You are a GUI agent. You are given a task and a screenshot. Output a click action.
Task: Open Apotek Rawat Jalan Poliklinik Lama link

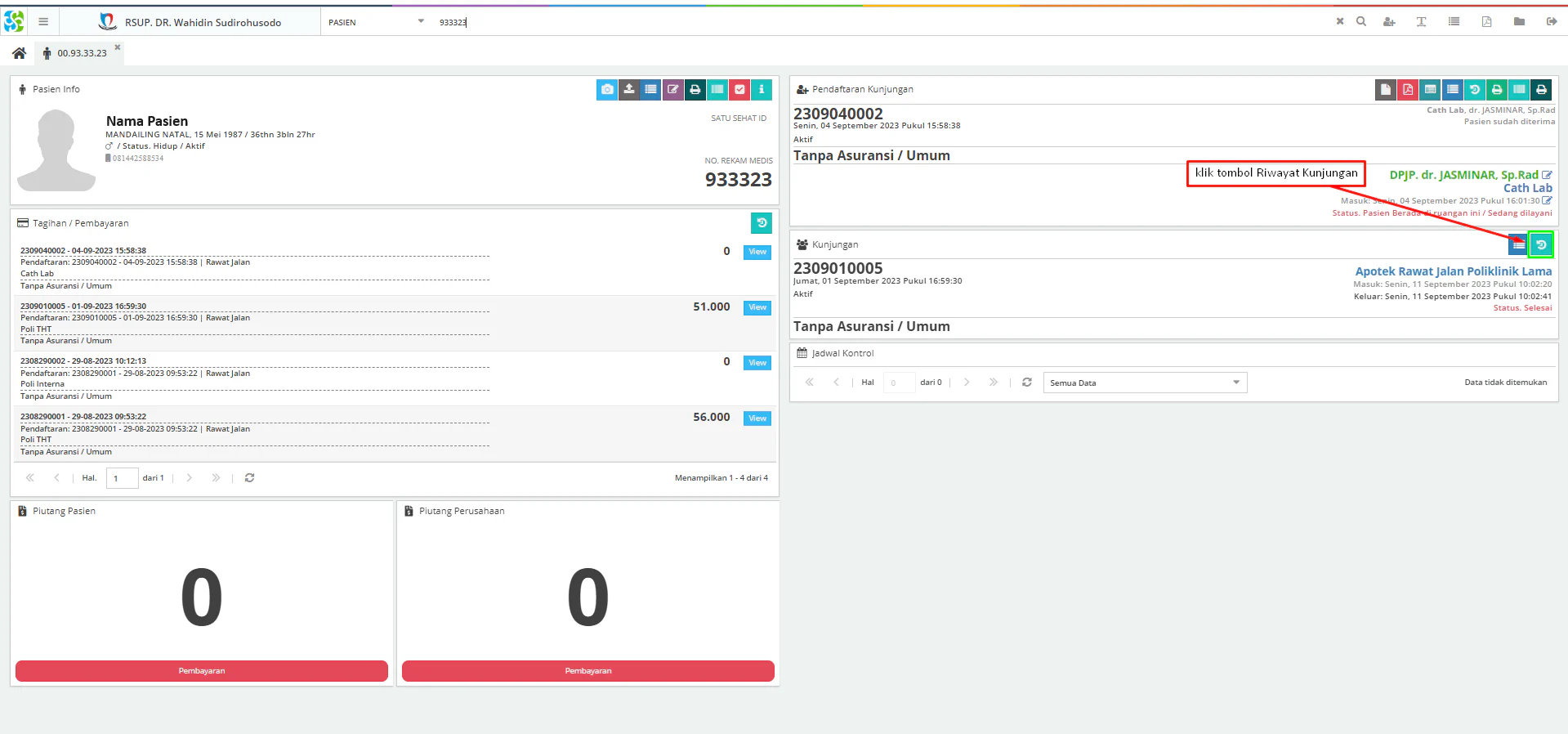1454,271
